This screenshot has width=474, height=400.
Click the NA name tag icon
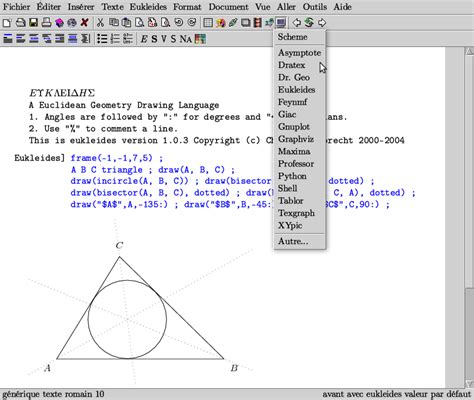(x=186, y=39)
